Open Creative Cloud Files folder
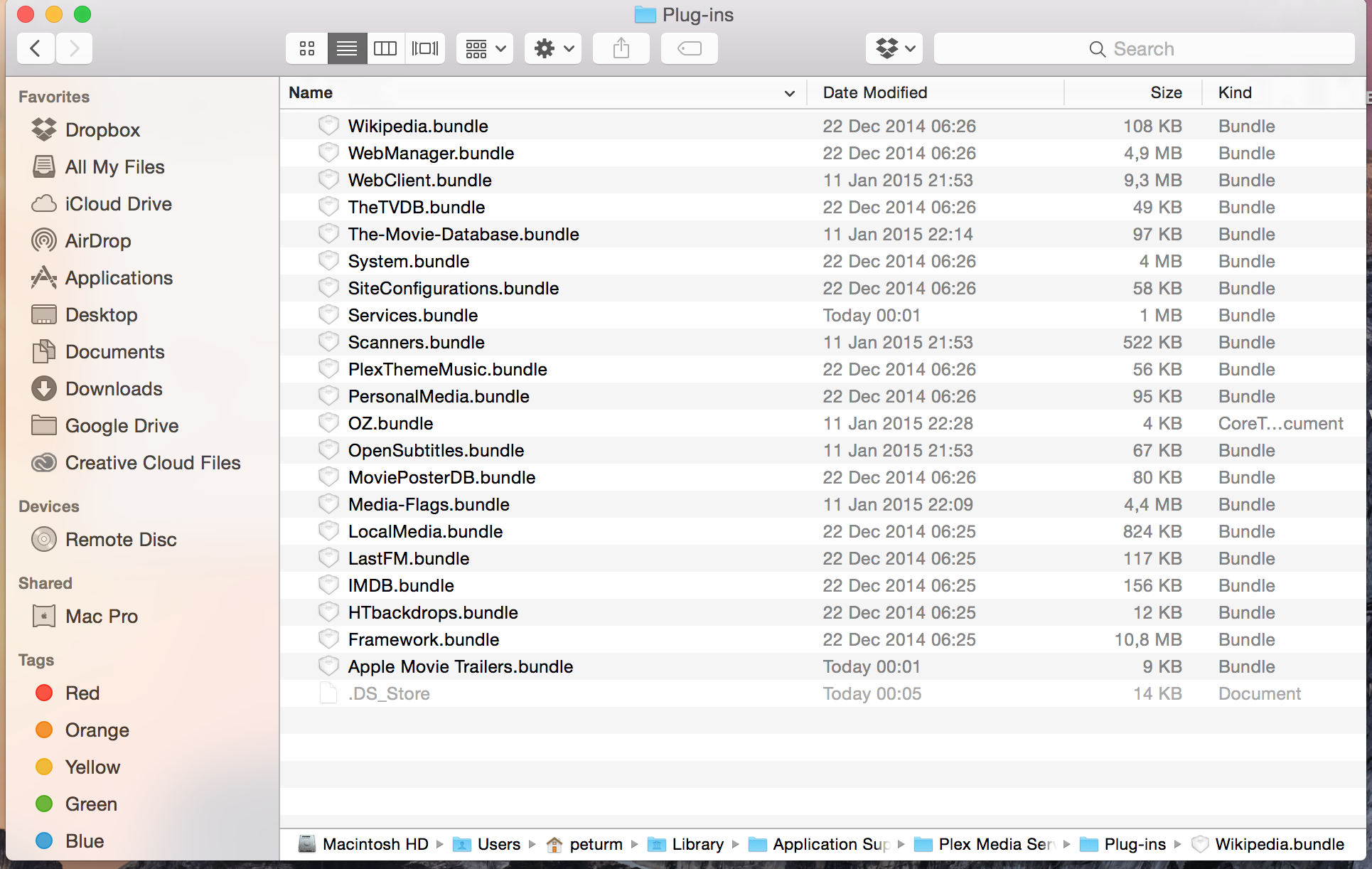 153,462
